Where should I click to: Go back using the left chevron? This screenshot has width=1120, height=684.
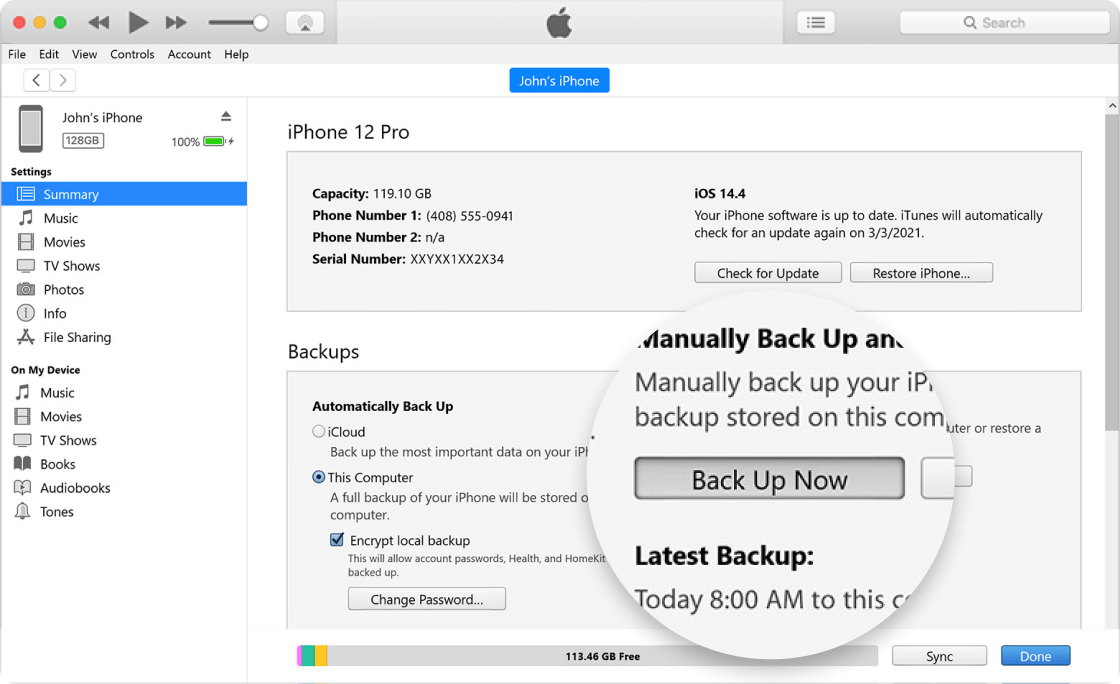pos(36,81)
